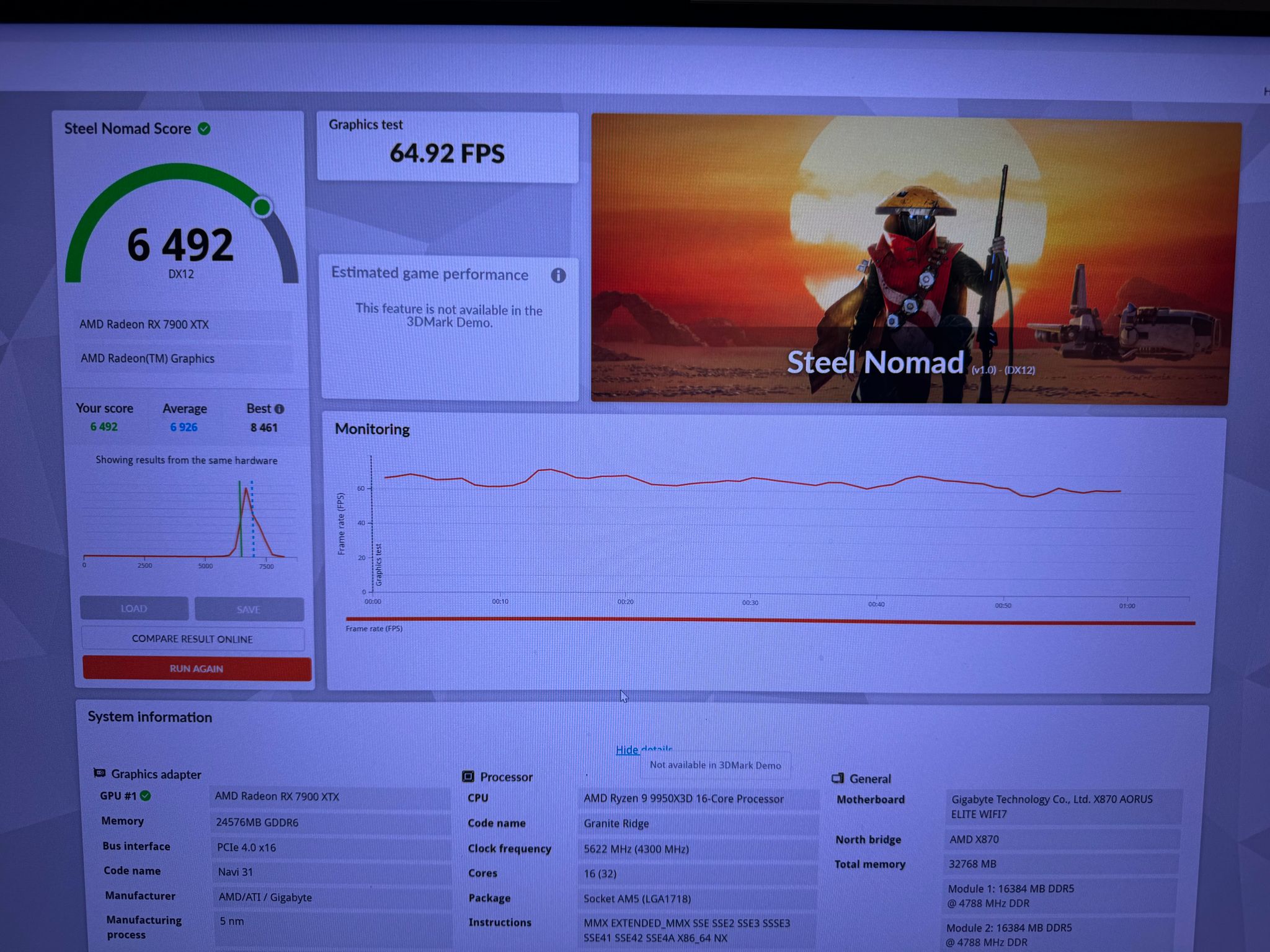Select the AMD X870 north bridge value
The image size is (1270, 952).
pyautogui.click(x=974, y=839)
